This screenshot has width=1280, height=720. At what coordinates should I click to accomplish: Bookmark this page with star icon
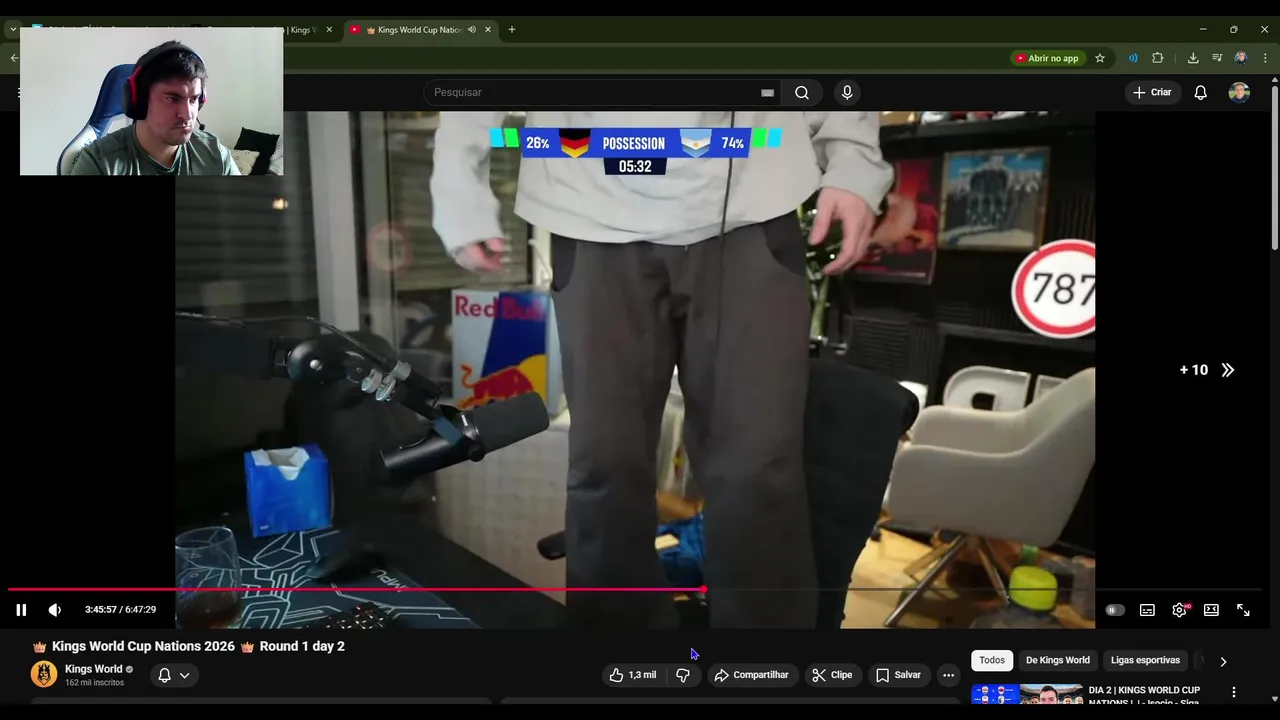coord(1100,58)
